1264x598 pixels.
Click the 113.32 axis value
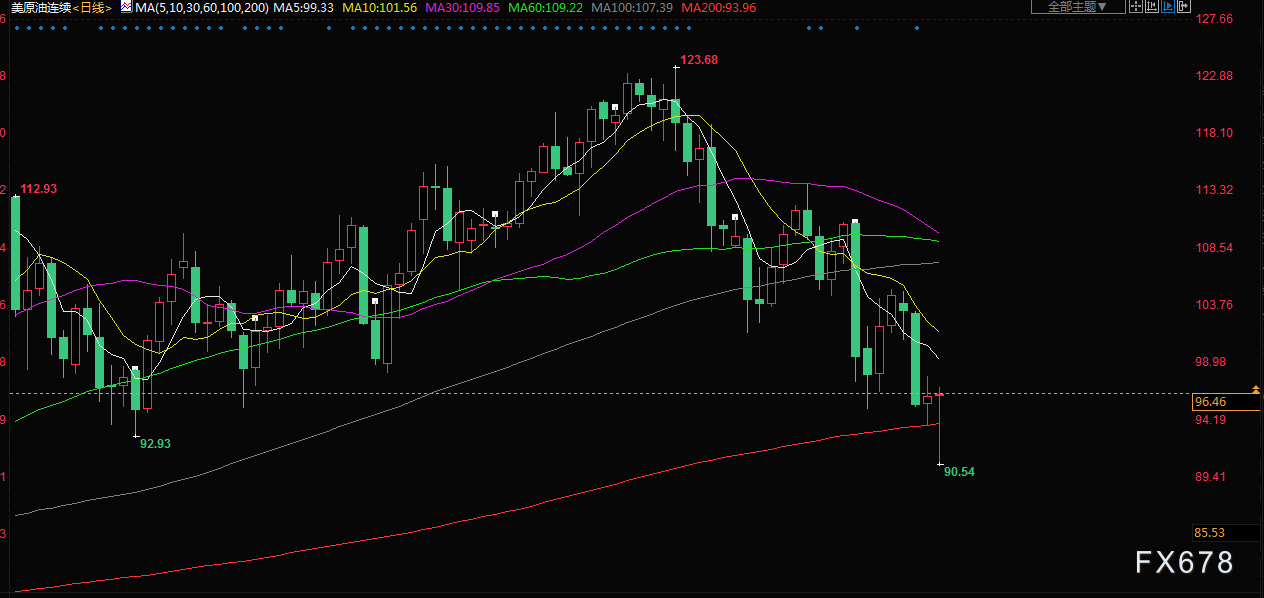1214,190
